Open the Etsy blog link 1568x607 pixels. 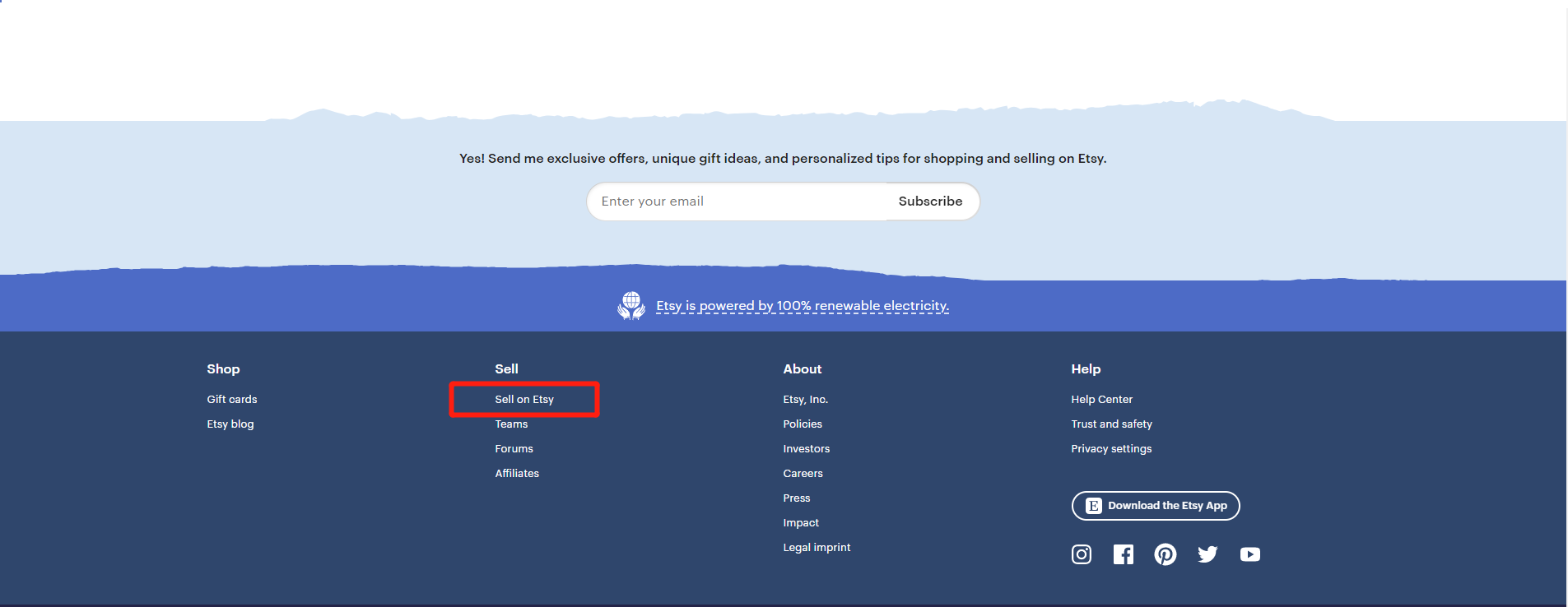[x=230, y=424]
